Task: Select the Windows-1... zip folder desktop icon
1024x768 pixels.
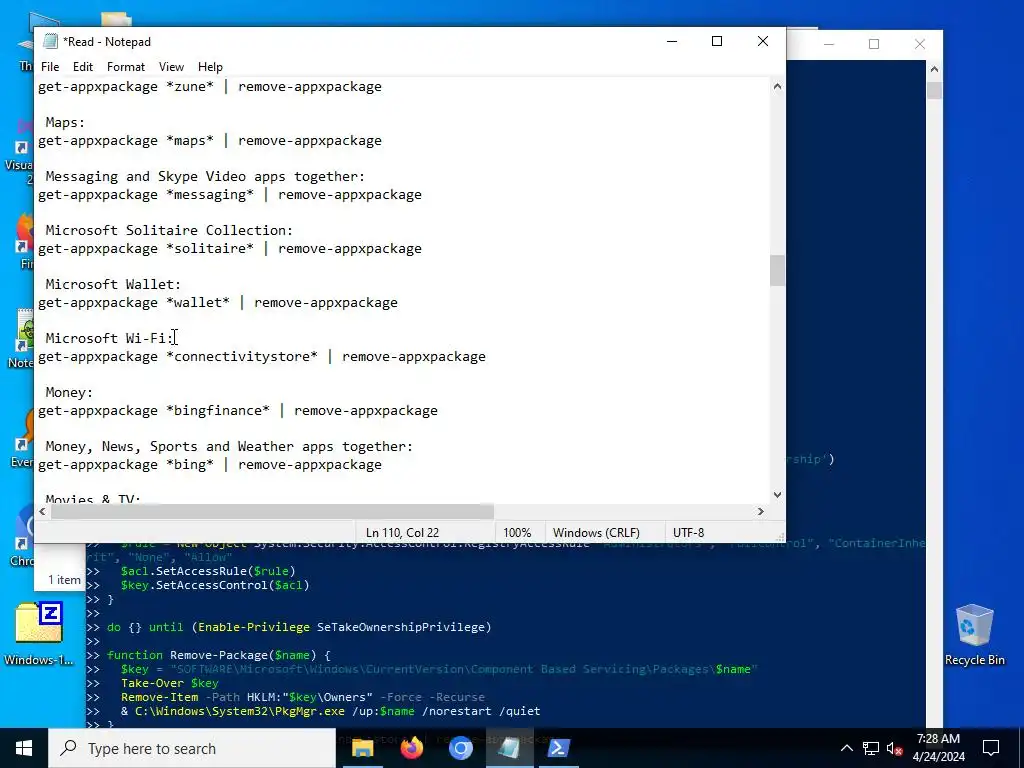Action: 39,633
